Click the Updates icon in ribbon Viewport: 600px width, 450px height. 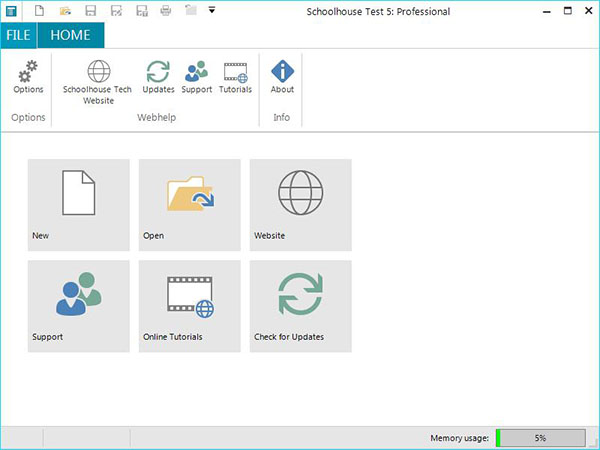158,76
